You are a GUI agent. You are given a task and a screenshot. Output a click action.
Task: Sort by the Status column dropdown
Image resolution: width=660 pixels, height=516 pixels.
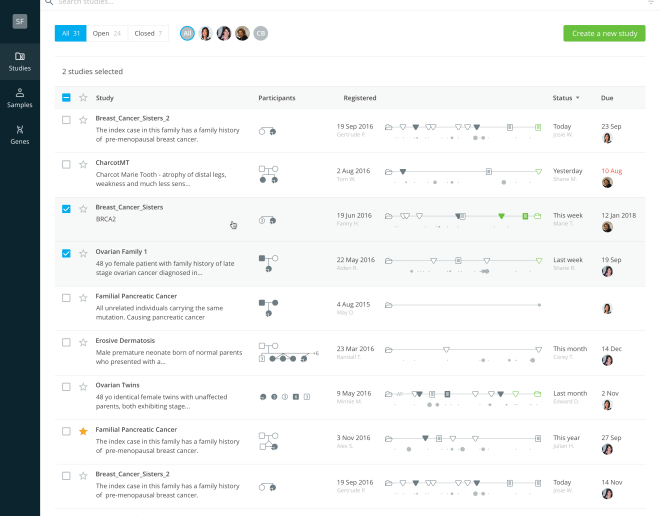[x=566, y=98]
